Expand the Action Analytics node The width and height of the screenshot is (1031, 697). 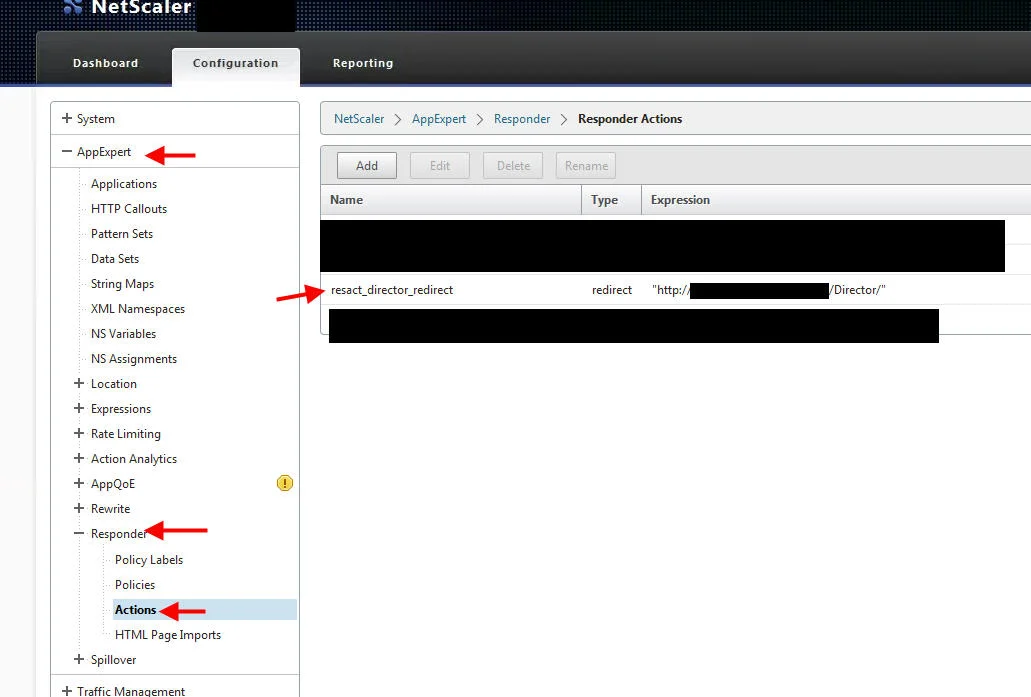point(79,458)
